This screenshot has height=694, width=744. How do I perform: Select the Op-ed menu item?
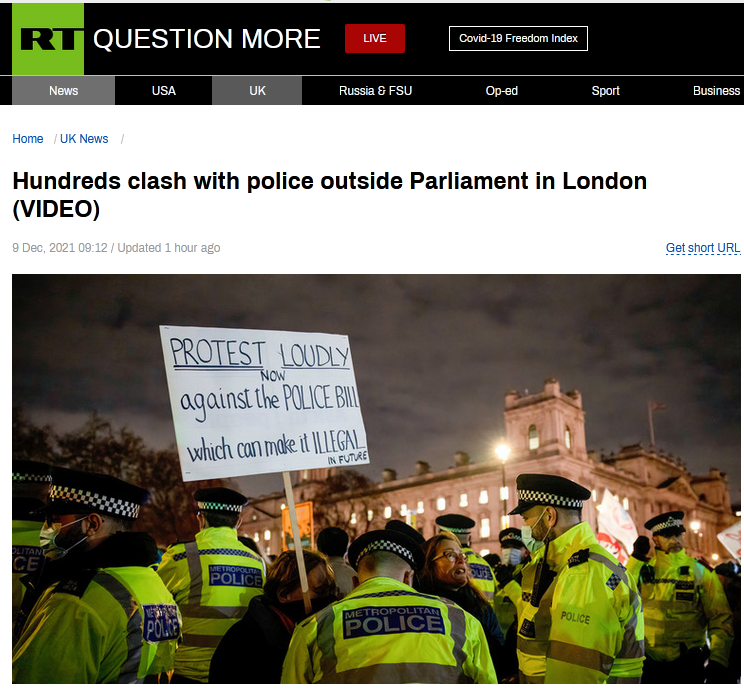(502, 91)
